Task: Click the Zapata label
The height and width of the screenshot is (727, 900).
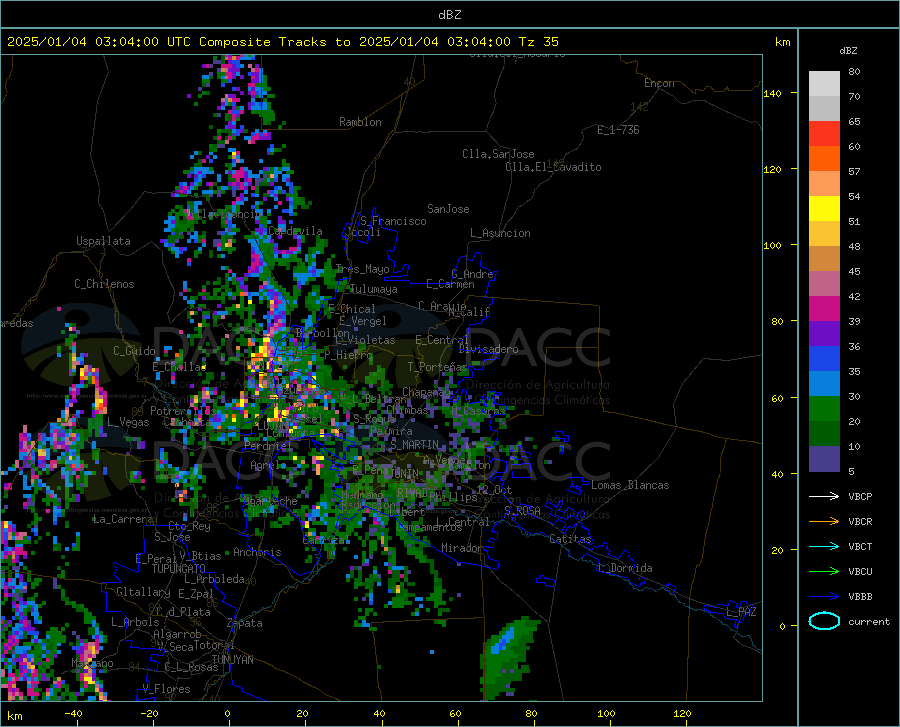Action: click(245, 623)
